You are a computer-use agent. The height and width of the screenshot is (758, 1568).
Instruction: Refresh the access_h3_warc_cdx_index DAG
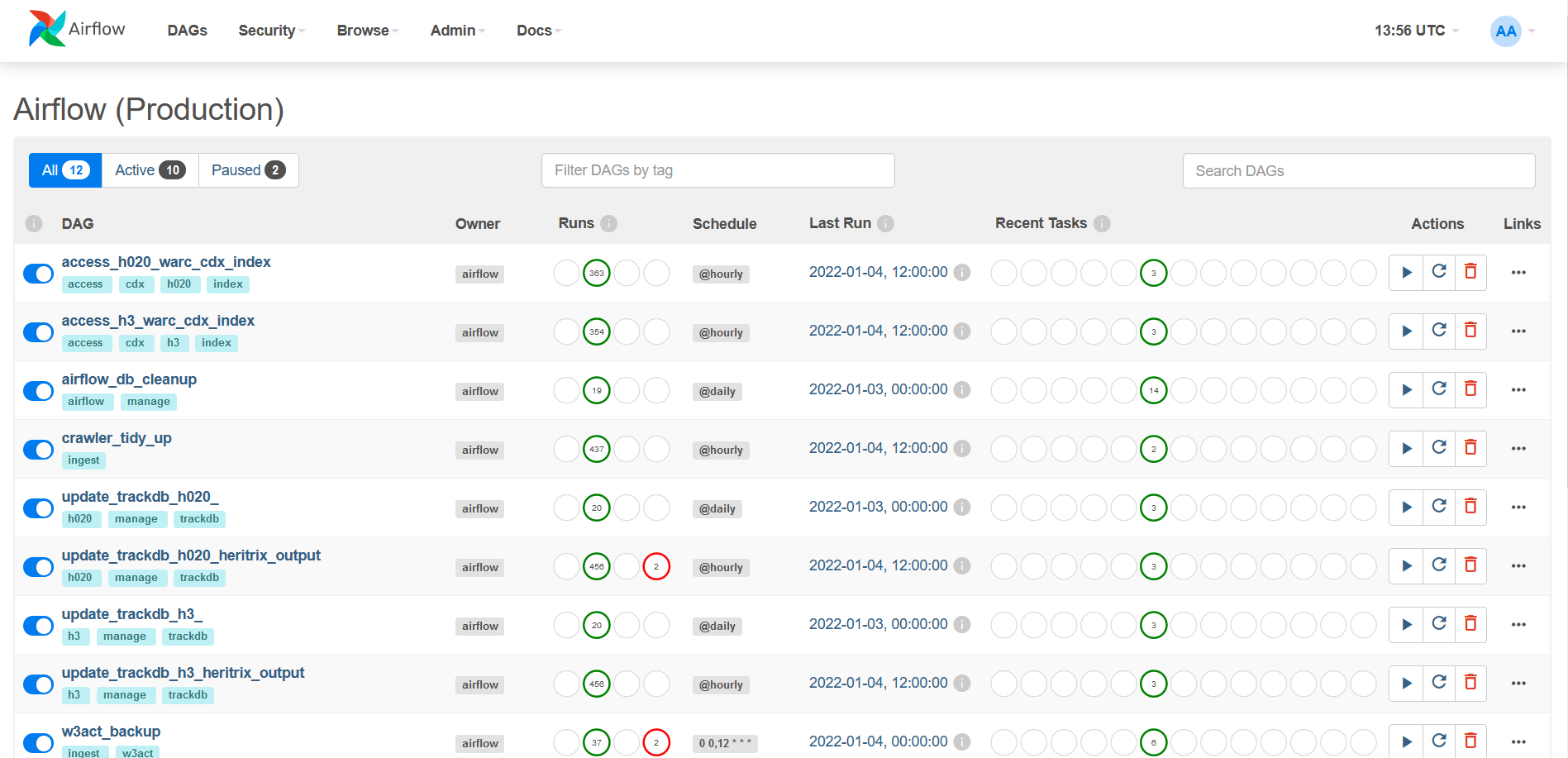pos(1438,331)
